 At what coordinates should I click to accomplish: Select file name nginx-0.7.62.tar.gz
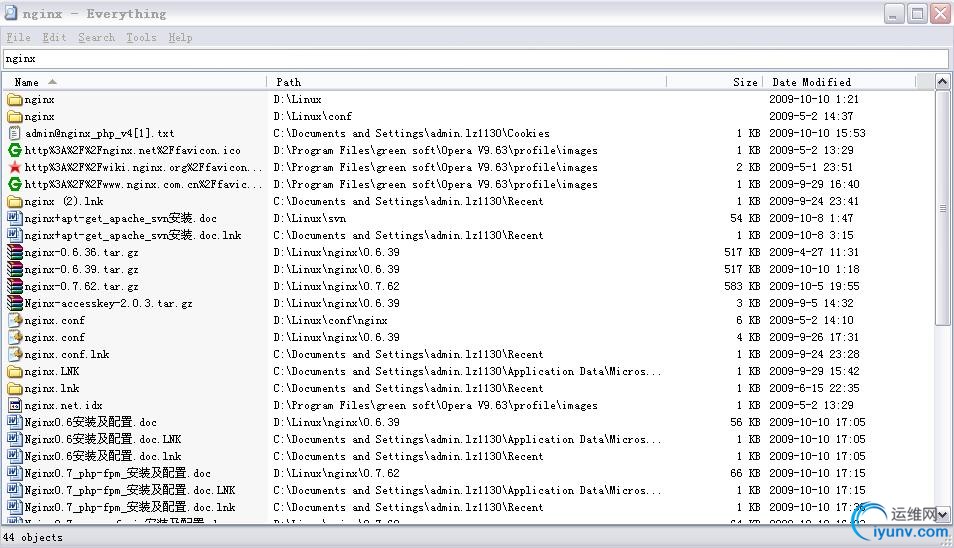(x=82, y=286)
